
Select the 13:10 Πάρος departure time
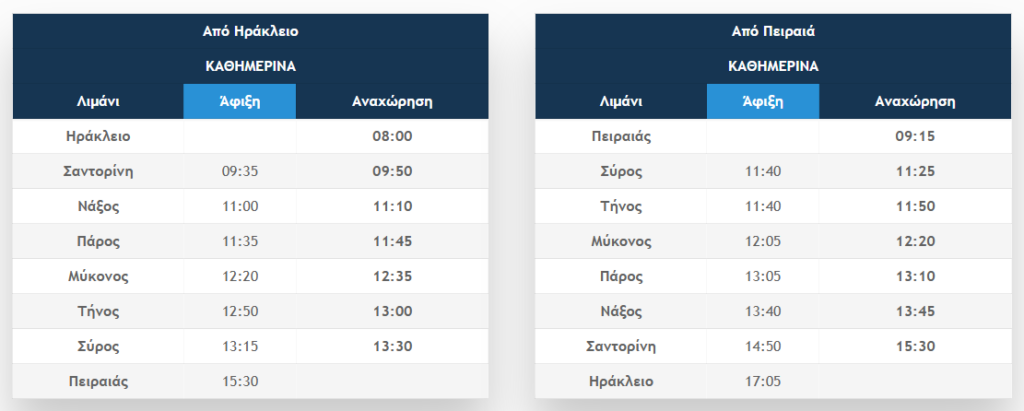[915, 276]
